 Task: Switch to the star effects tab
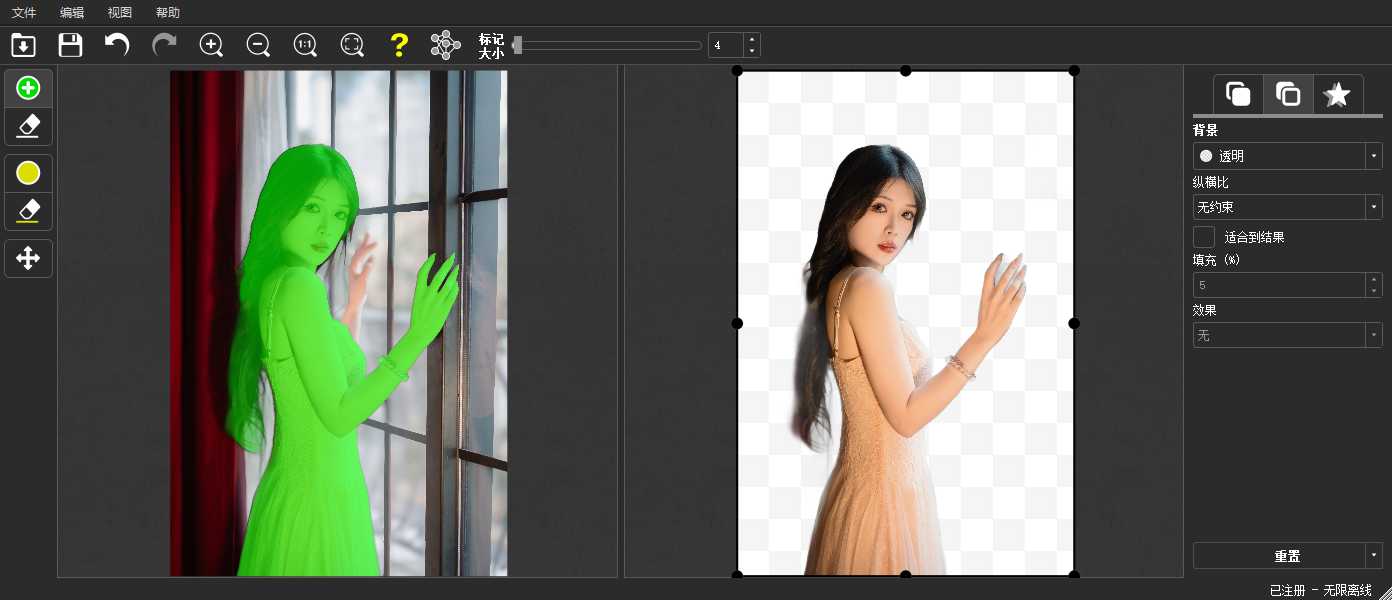(x=1337, y=95)
